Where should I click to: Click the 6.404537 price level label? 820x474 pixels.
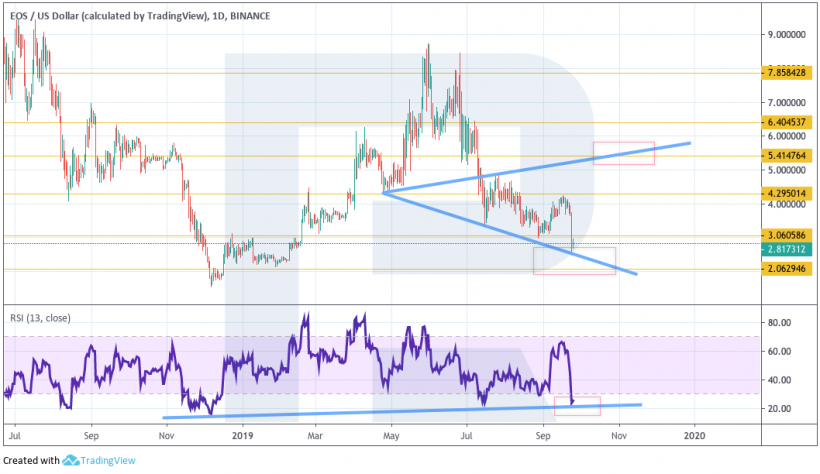(784, 123)
